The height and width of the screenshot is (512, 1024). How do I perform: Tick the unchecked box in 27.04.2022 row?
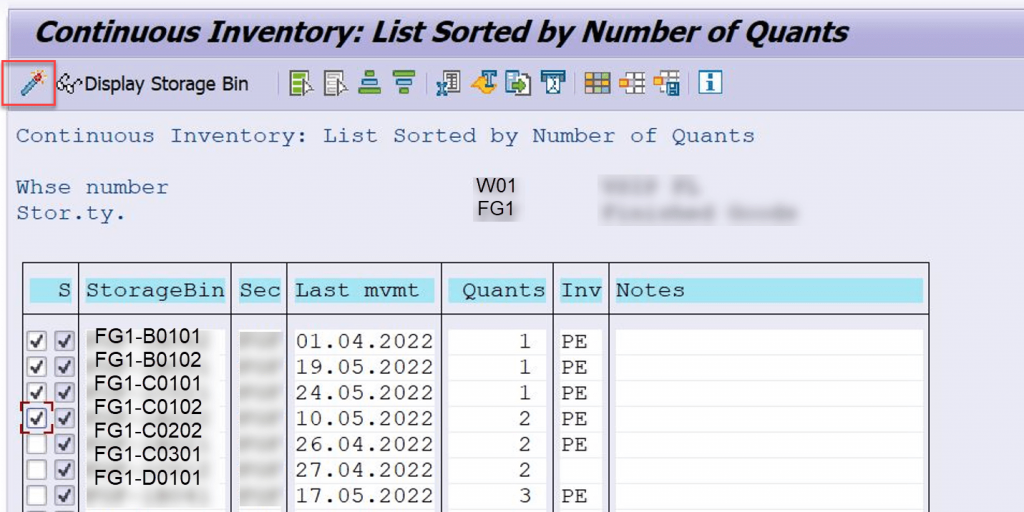37,469
